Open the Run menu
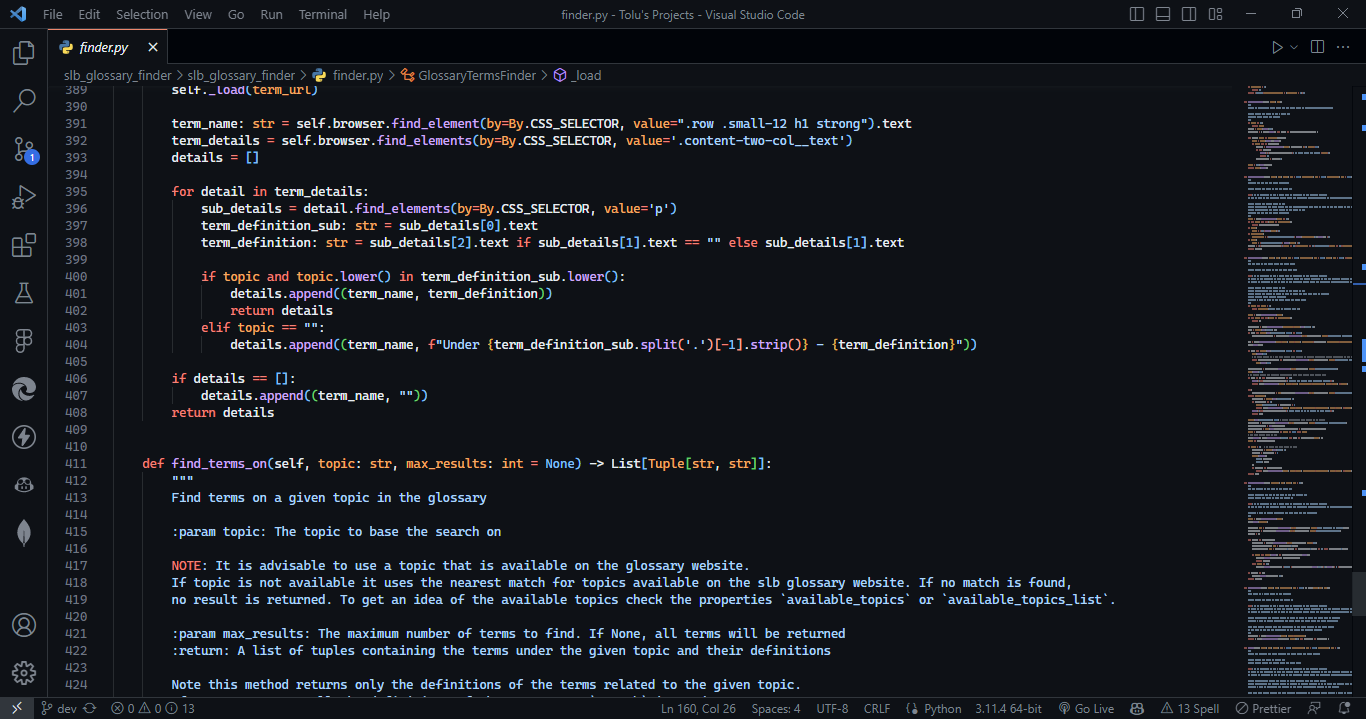Image resolution: width=1366 pixels, height=719 pixels. (271, 14)
